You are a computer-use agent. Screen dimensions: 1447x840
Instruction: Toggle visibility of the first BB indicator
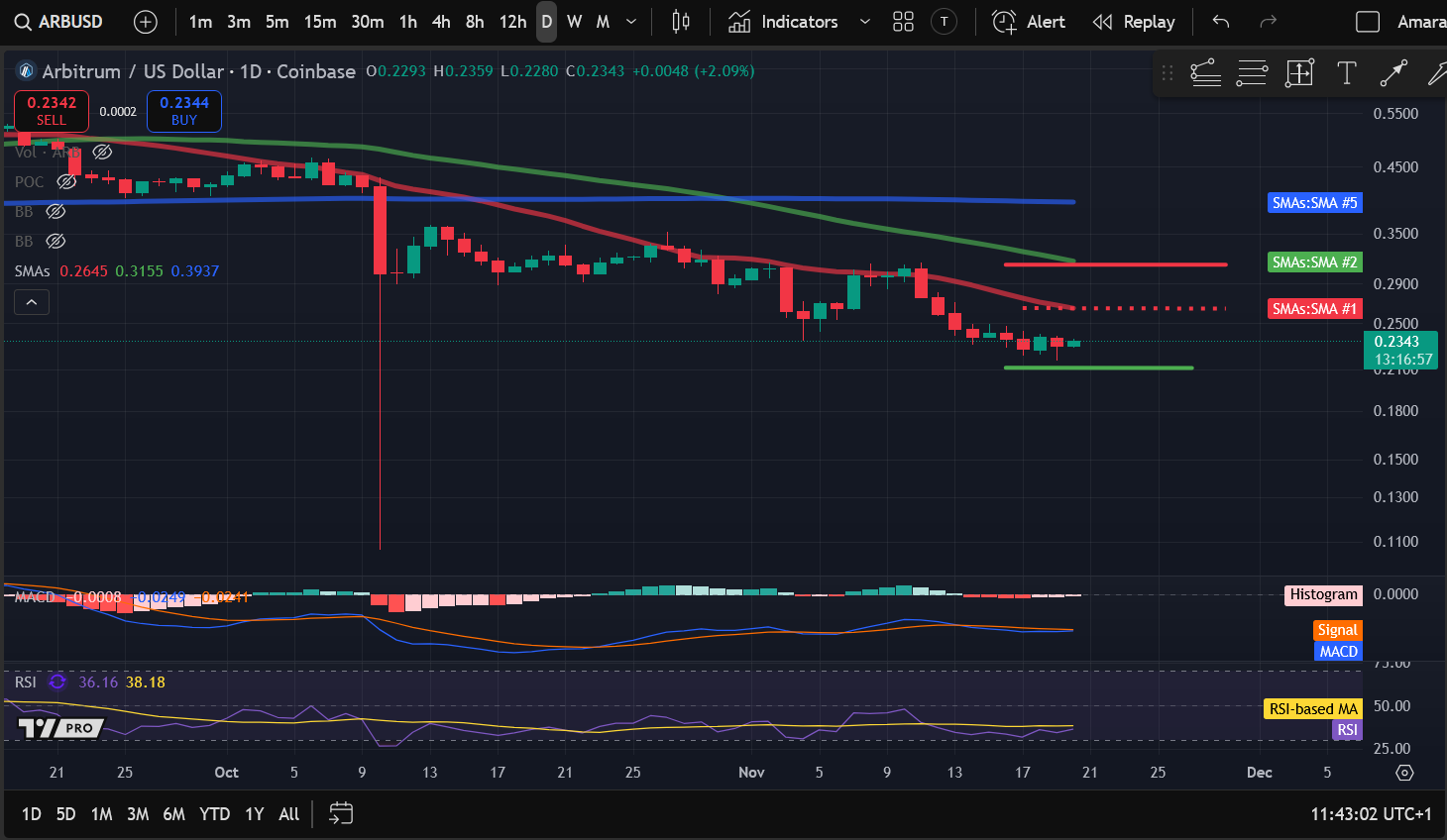coord(56,211)
